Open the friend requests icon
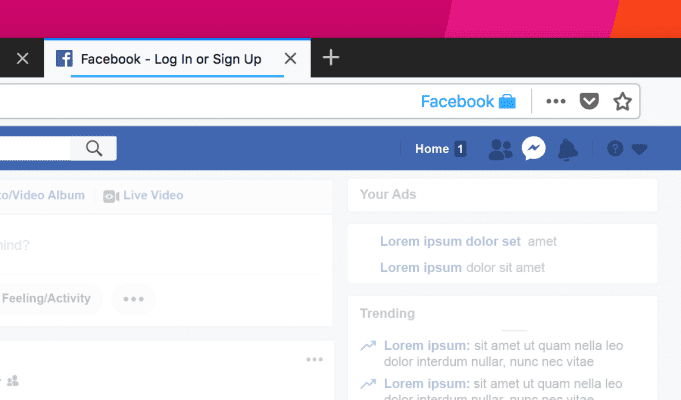681x400 pixels. tap(500, 150)
